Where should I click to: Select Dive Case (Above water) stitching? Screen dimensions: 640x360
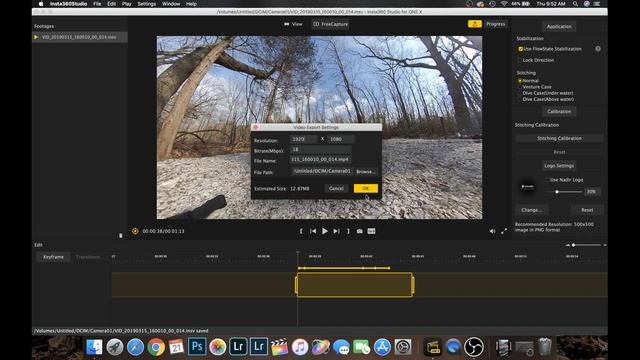(x=520, y=99)
